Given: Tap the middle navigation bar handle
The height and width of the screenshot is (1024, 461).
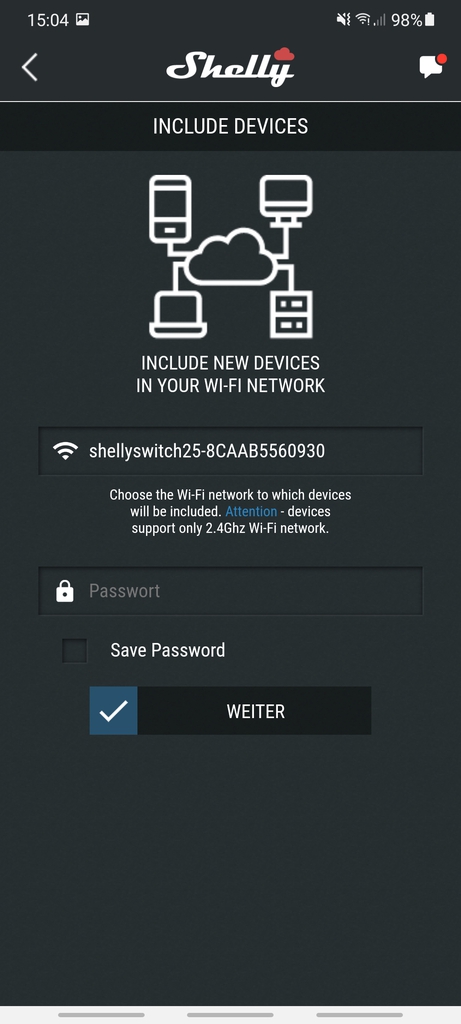Looking at the screenshot, I should coord(230,1015).
